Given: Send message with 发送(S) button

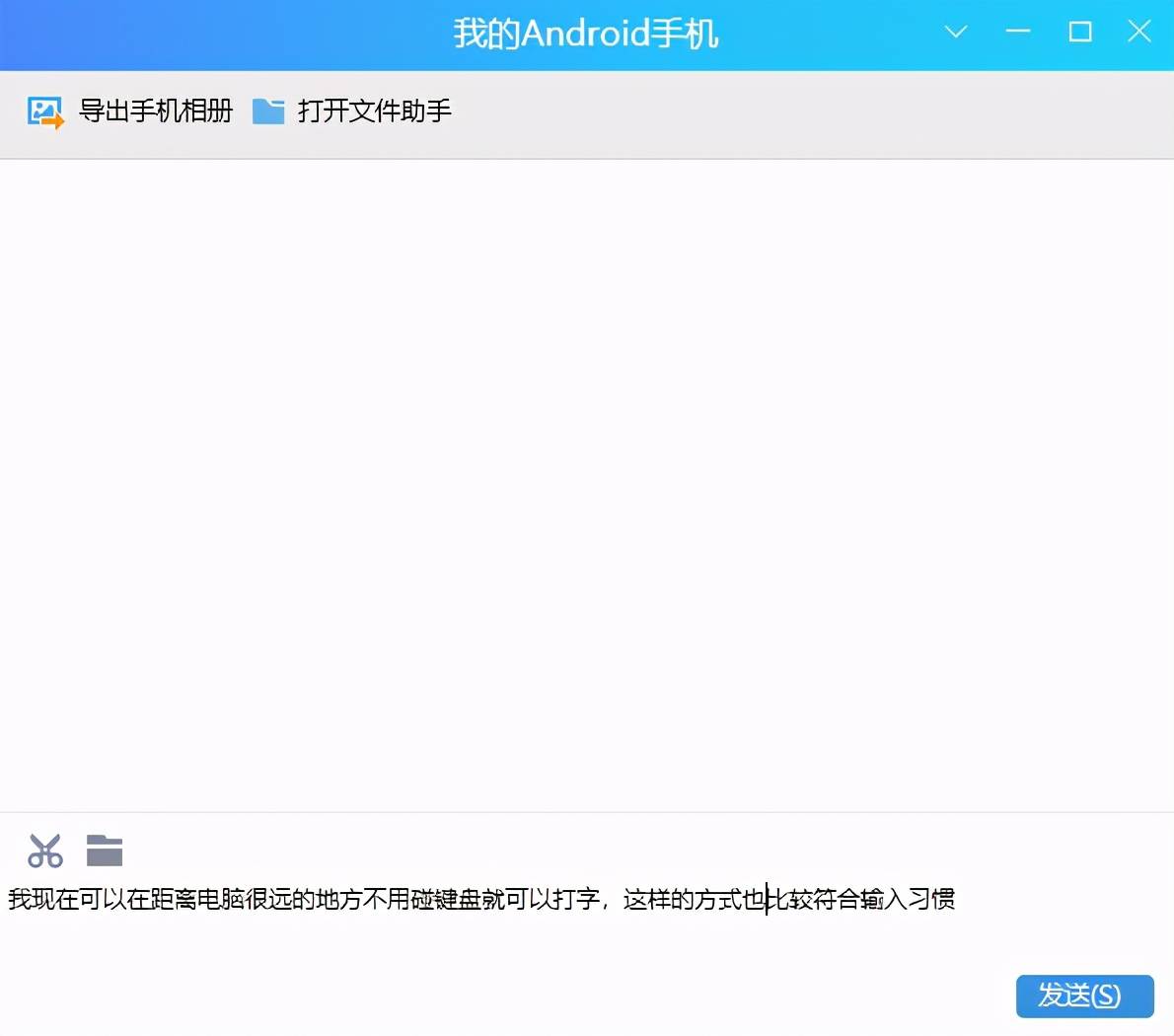Looking at the screenshot, I should pos(1084,996).
